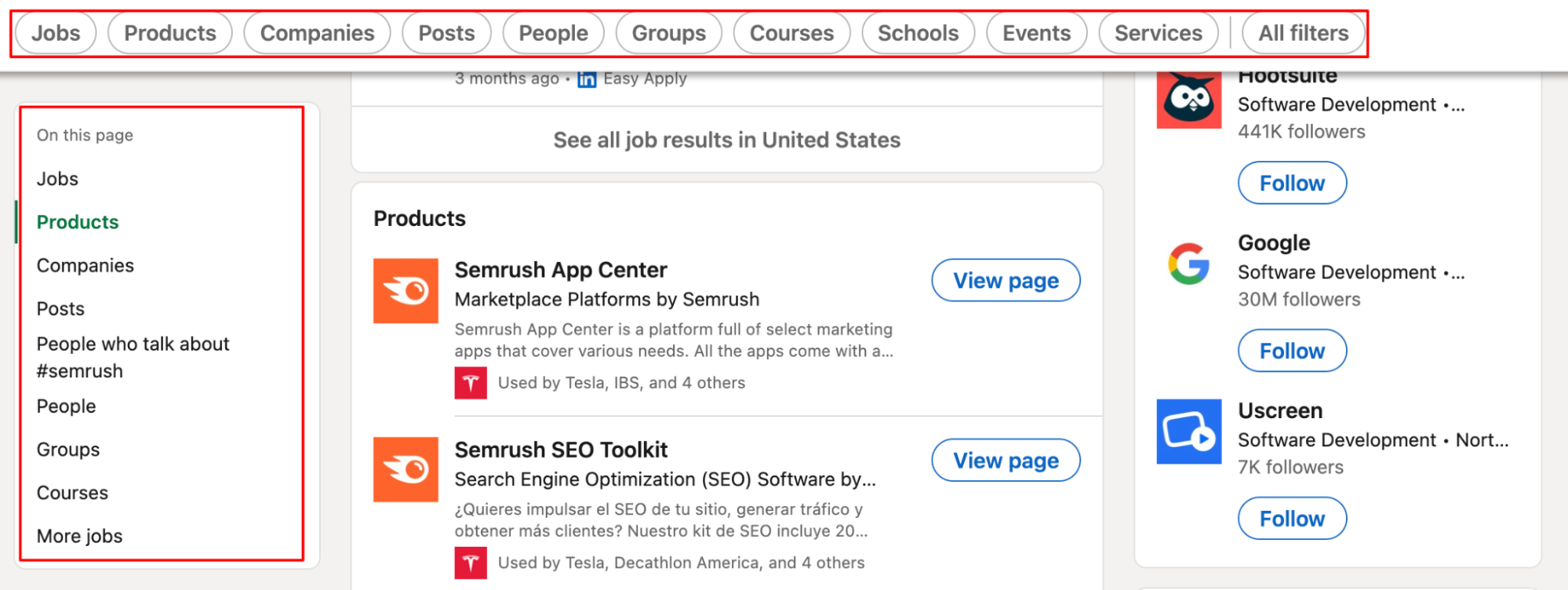See all job results in United States
The width and height of the screenshot is (1568, 590).
[x=726, y=140]
